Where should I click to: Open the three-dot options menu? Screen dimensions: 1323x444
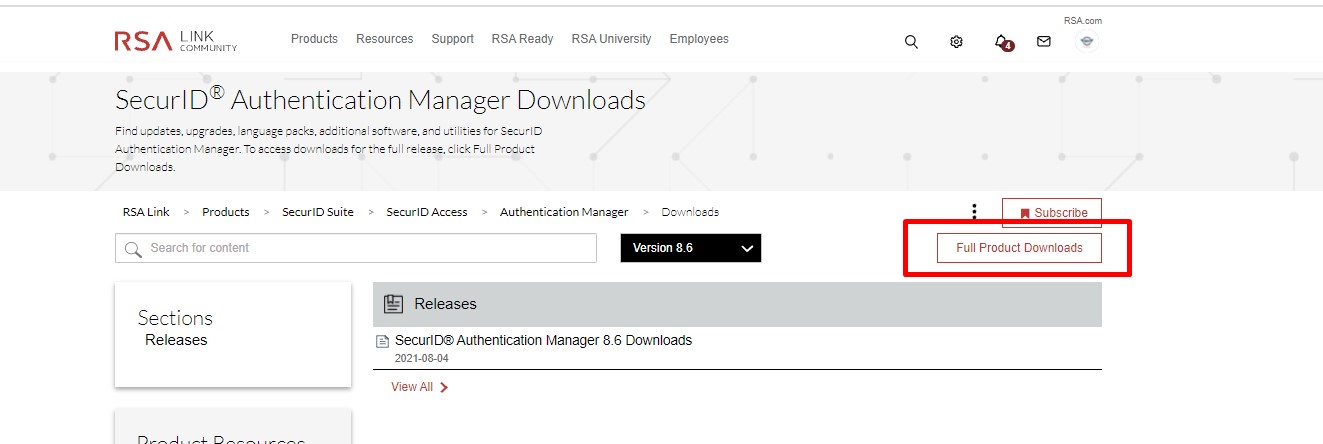pyautogui.click(x=974, y=212)
